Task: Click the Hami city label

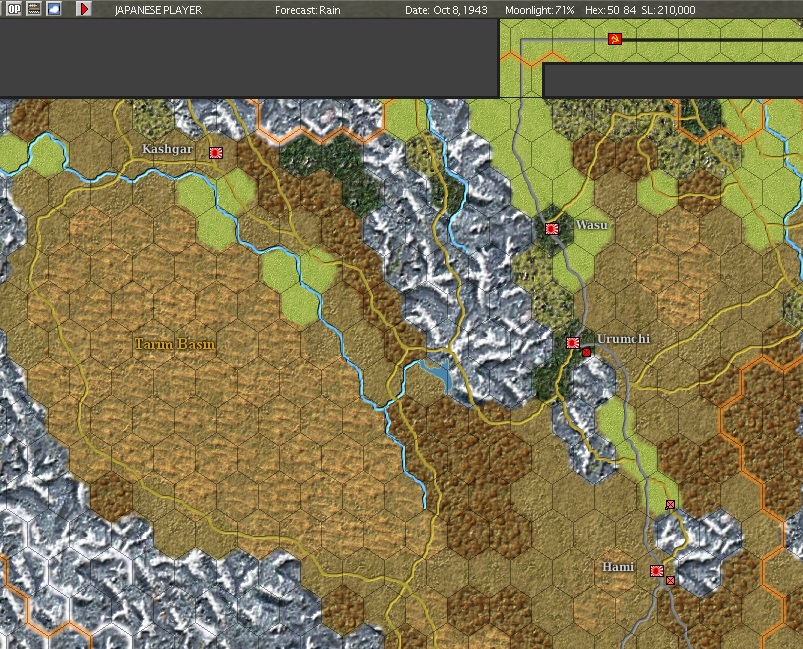Action: click(x=618, y=567)
